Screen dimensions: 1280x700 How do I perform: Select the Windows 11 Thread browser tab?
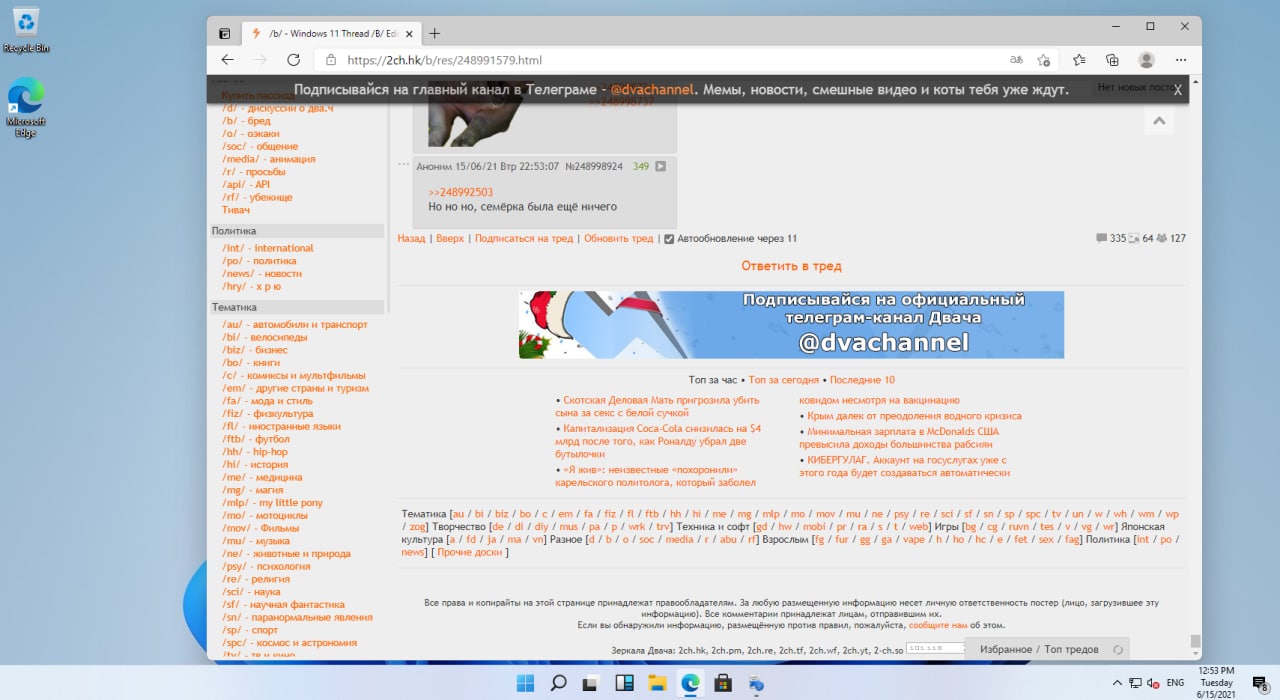pos(330,33)
